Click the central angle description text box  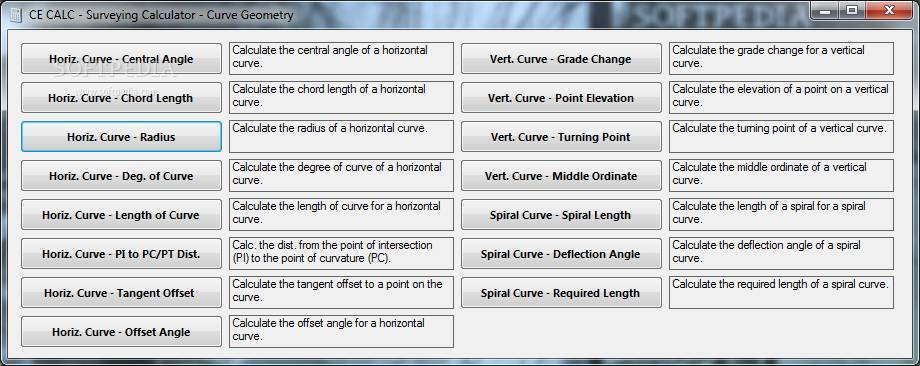pyautogui.click(x=341, y=58)
